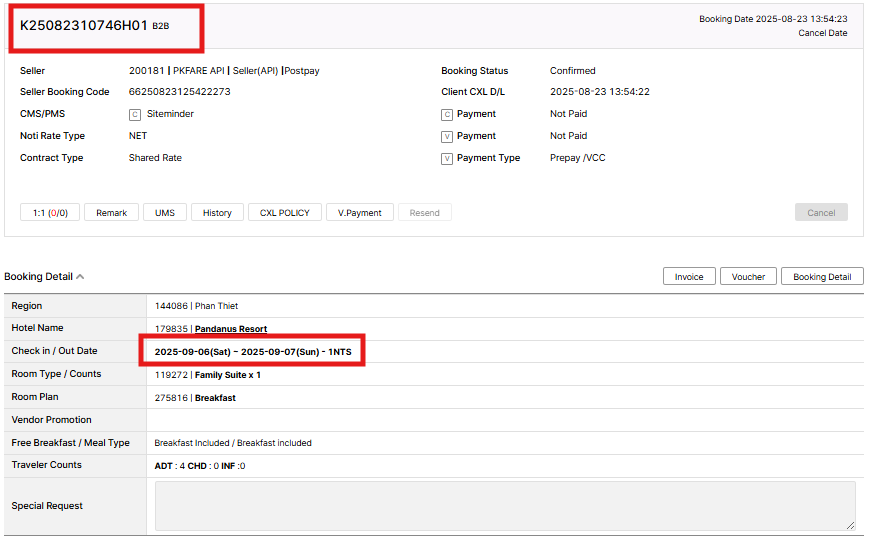
Task: Click the V icon beside Payment Not Paid
Action: tap(447, 137)
